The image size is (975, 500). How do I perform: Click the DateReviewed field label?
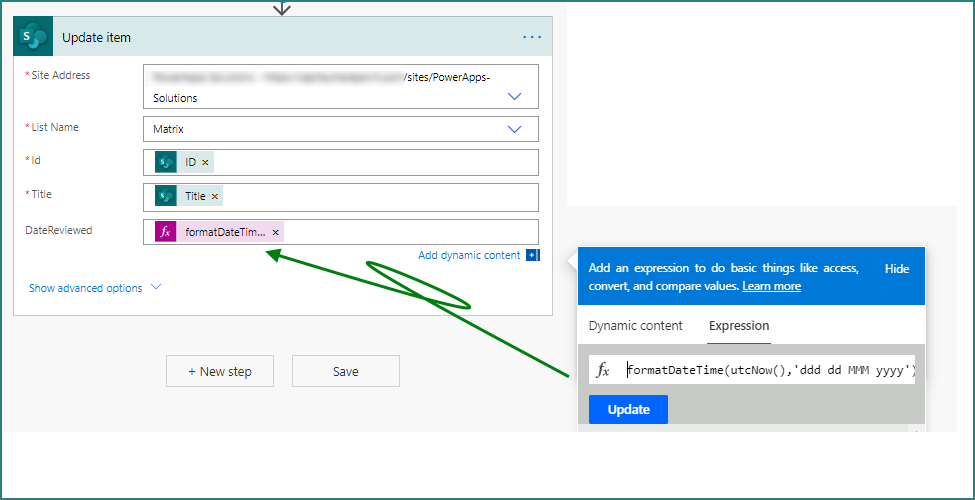click(58, 230)
